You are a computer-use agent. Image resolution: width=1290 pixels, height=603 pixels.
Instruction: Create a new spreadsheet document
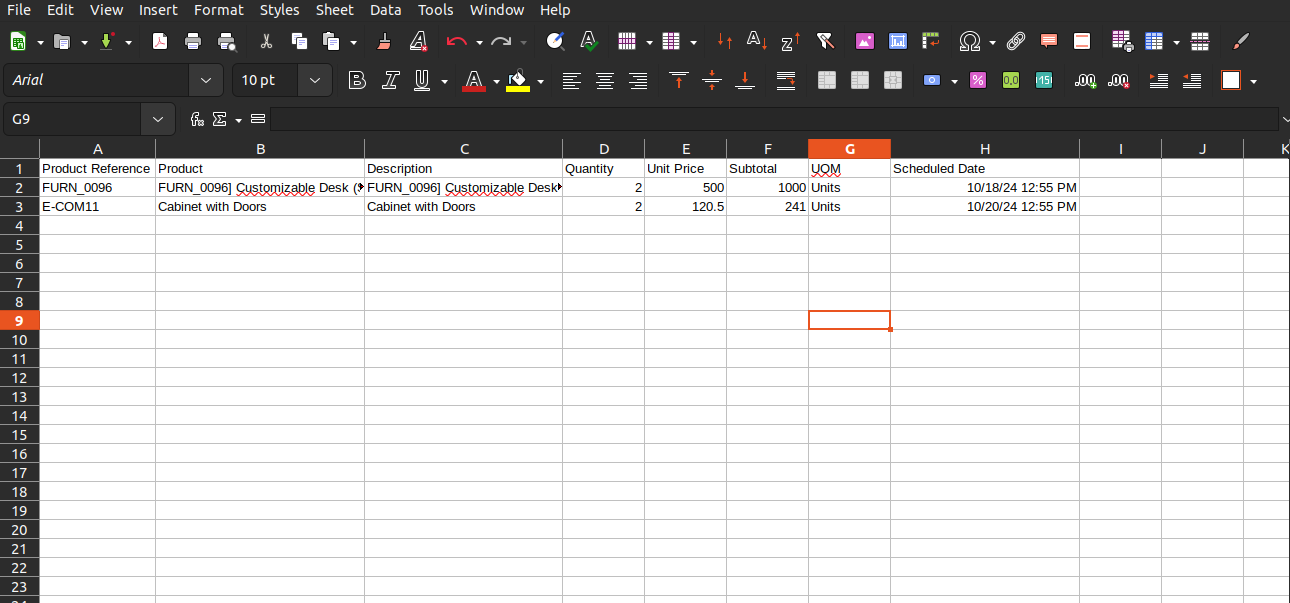pos(18,42)
